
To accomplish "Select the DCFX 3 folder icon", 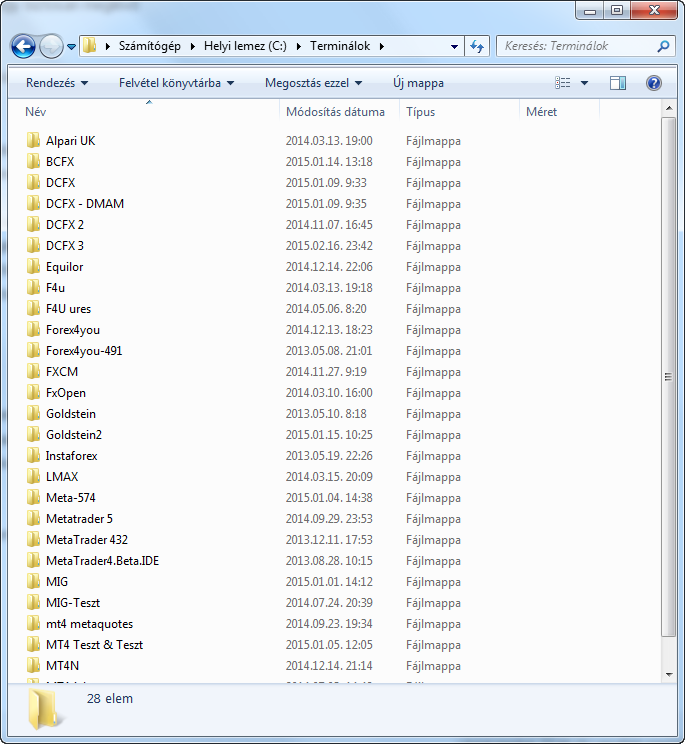I will pyautogui.click(x=33, y=245).
